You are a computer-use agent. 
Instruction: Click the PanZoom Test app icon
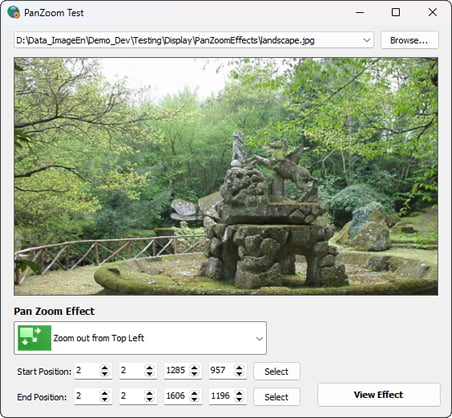[x=14, y=12]
